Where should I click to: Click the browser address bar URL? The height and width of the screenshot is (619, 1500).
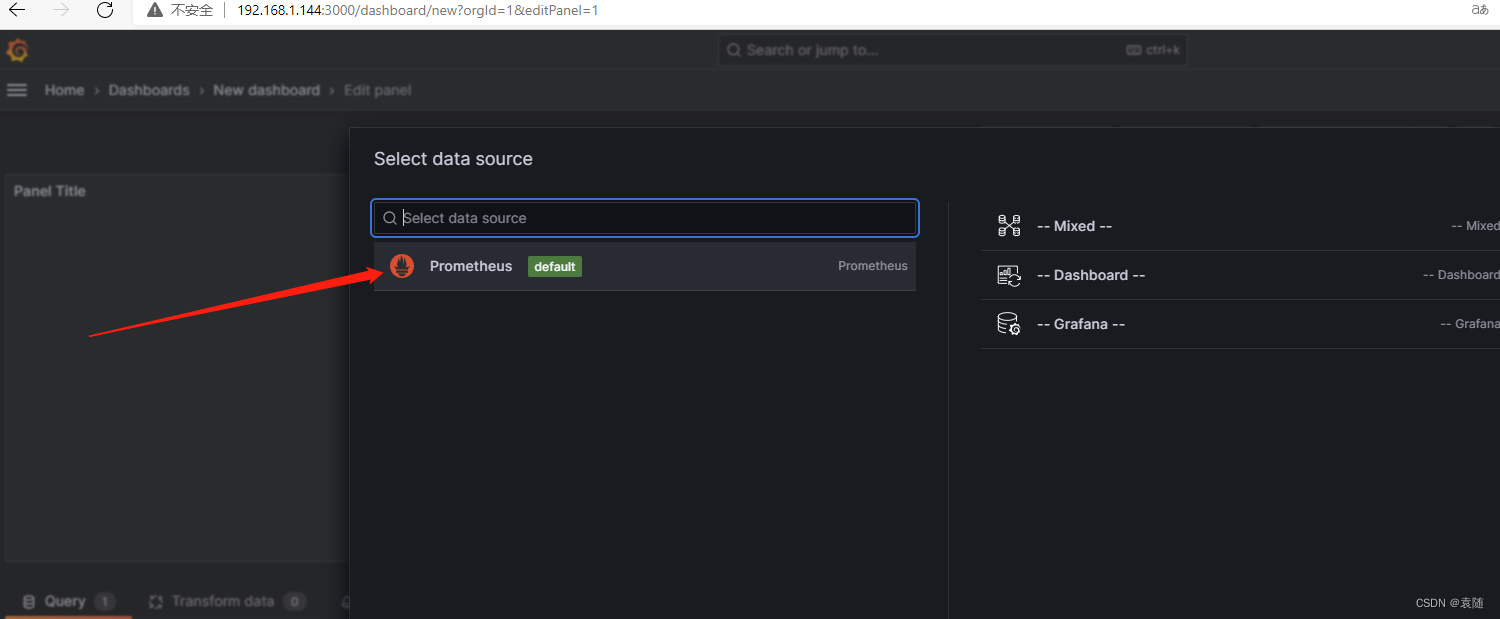418,10
